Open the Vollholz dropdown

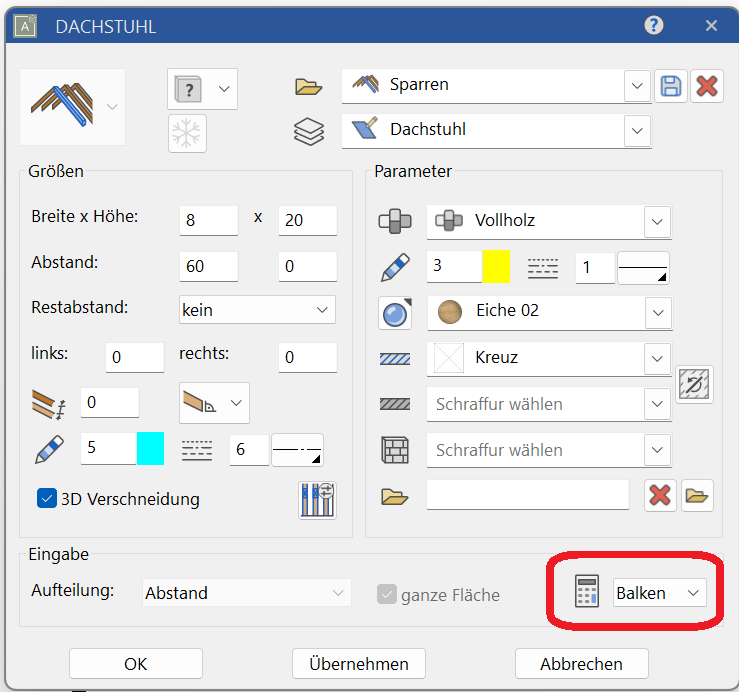point(657,222)
